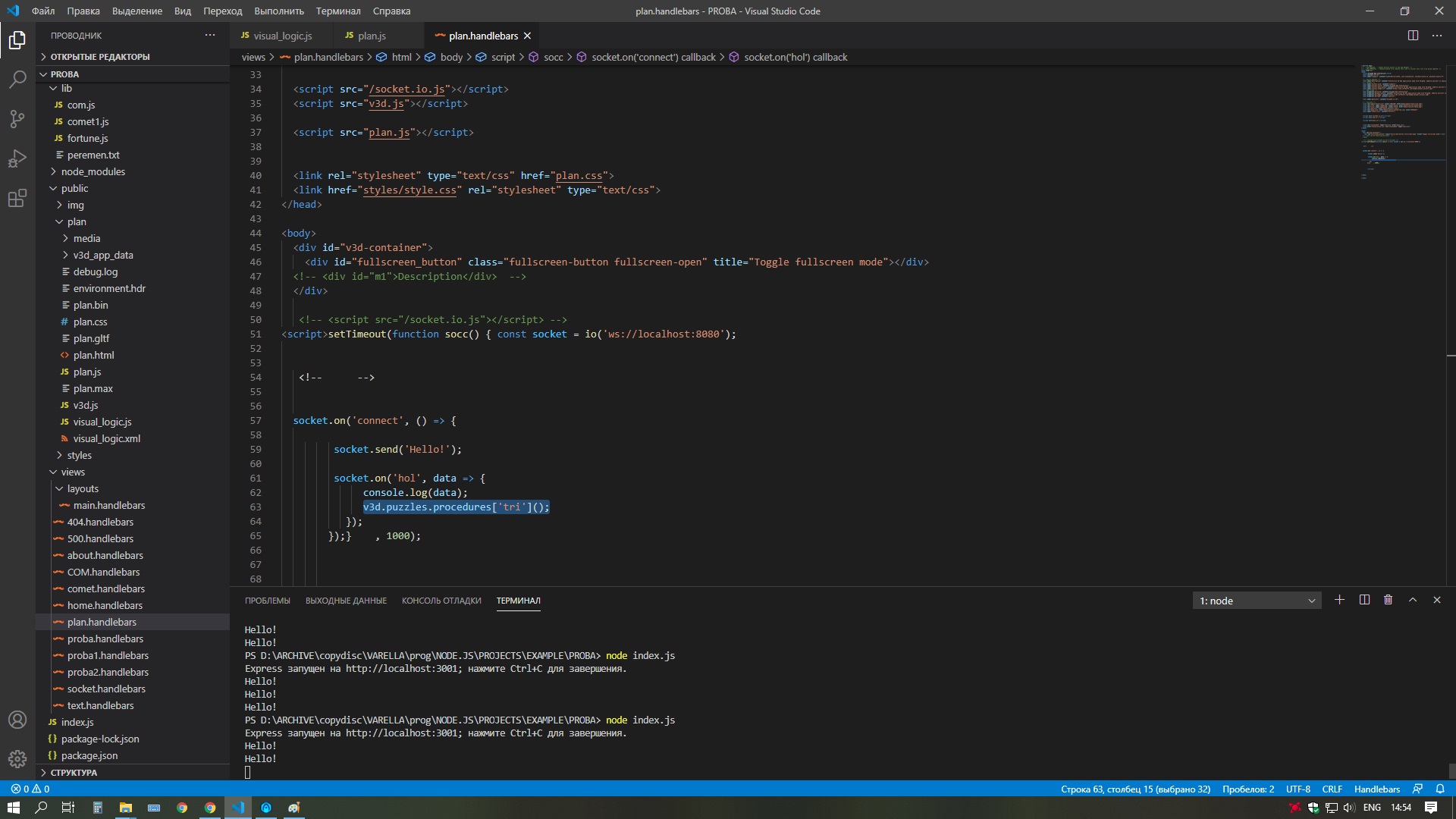Expand the styles folder
Image resolution: width=1456 pixels, height=819 pixels.
(x=133, y=455)
